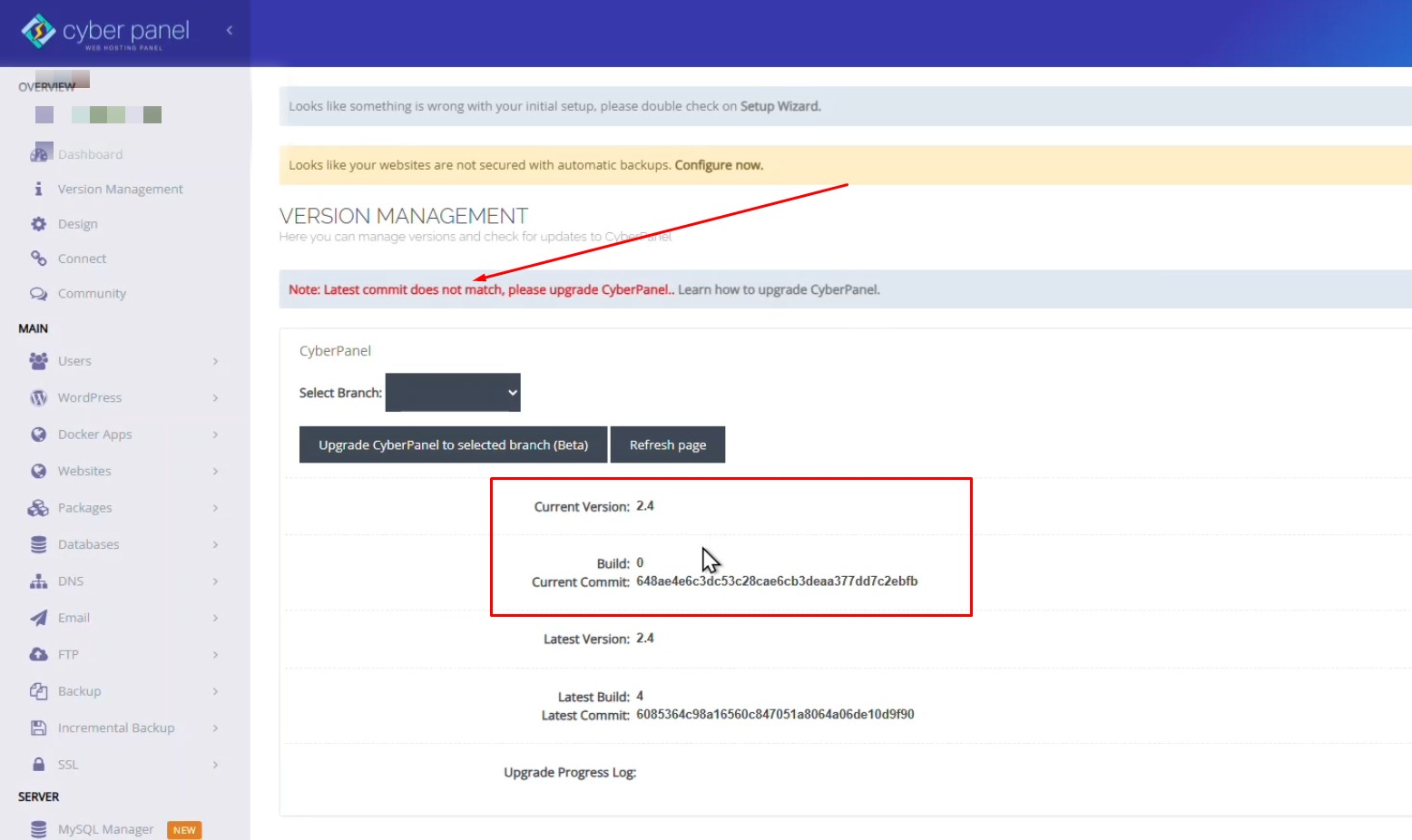The image size is (1412, 840).
Task: Expand the Databases submenu chevron
Action: tap(215, 544)
